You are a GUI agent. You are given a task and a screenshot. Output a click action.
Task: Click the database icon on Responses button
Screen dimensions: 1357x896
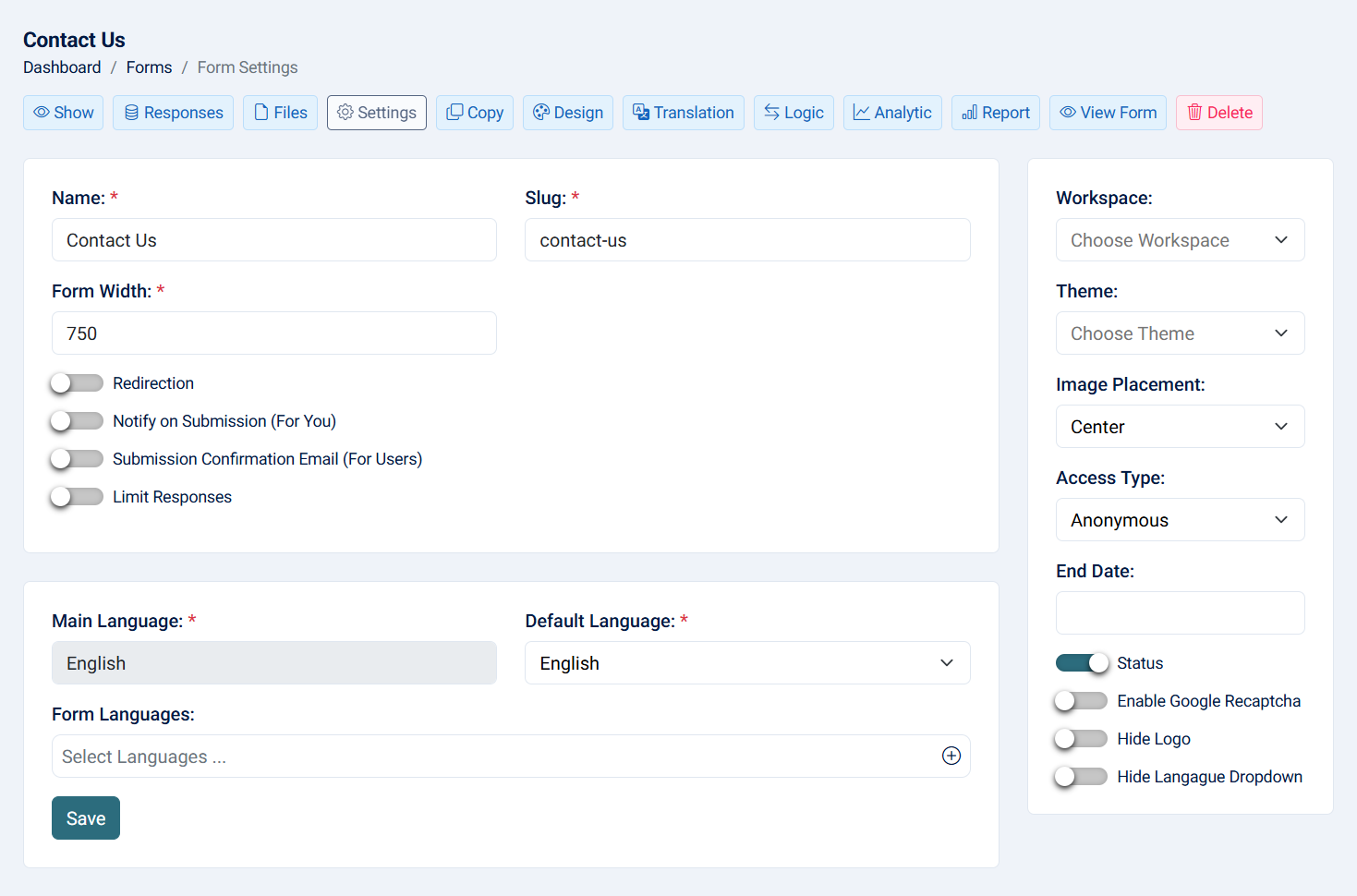(131, 113)
